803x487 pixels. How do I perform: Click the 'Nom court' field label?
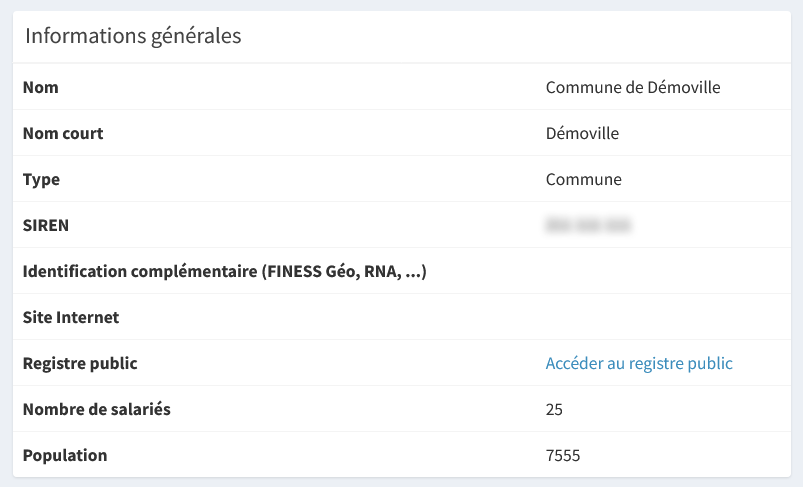pos(63,134)
